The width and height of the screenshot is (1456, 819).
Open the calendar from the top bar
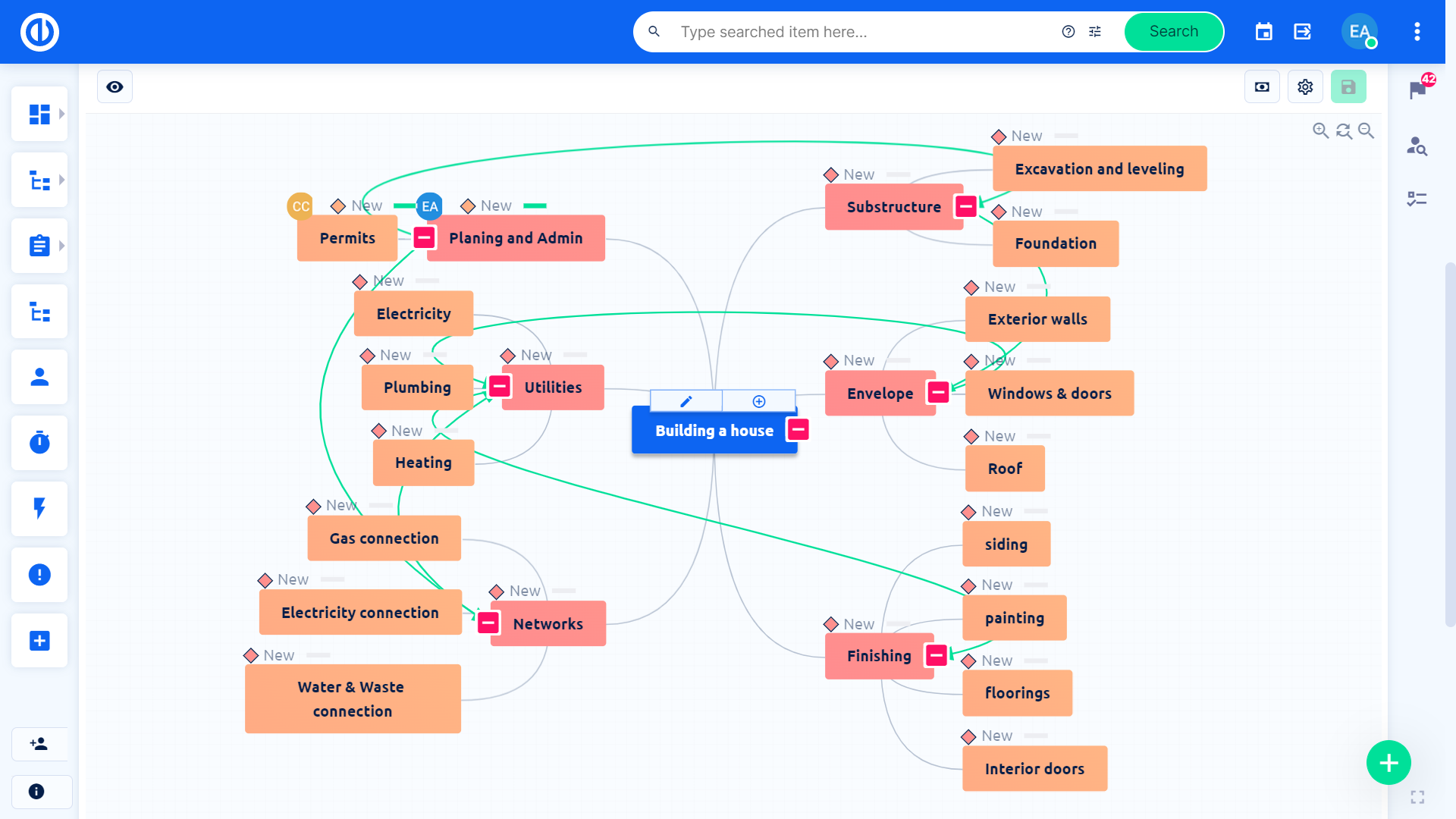tap(1263, 32)
